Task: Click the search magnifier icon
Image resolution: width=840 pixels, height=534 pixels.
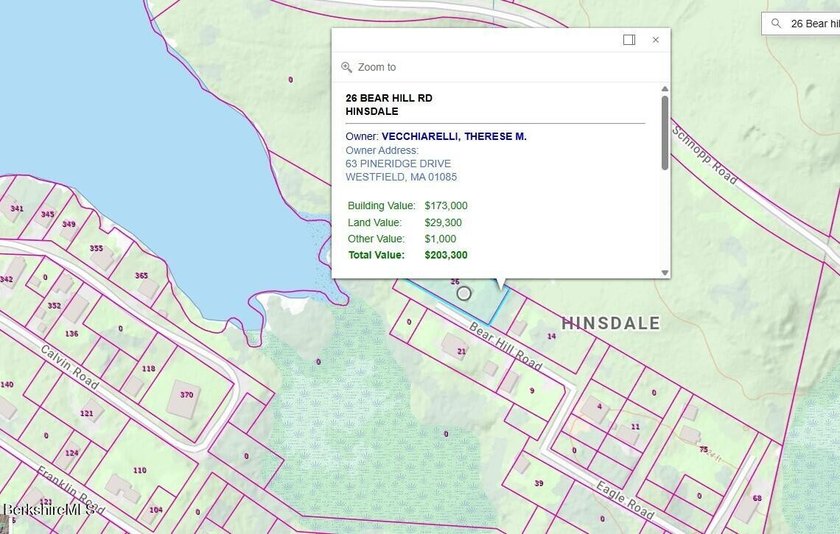Action: click(x=776, y=24)
